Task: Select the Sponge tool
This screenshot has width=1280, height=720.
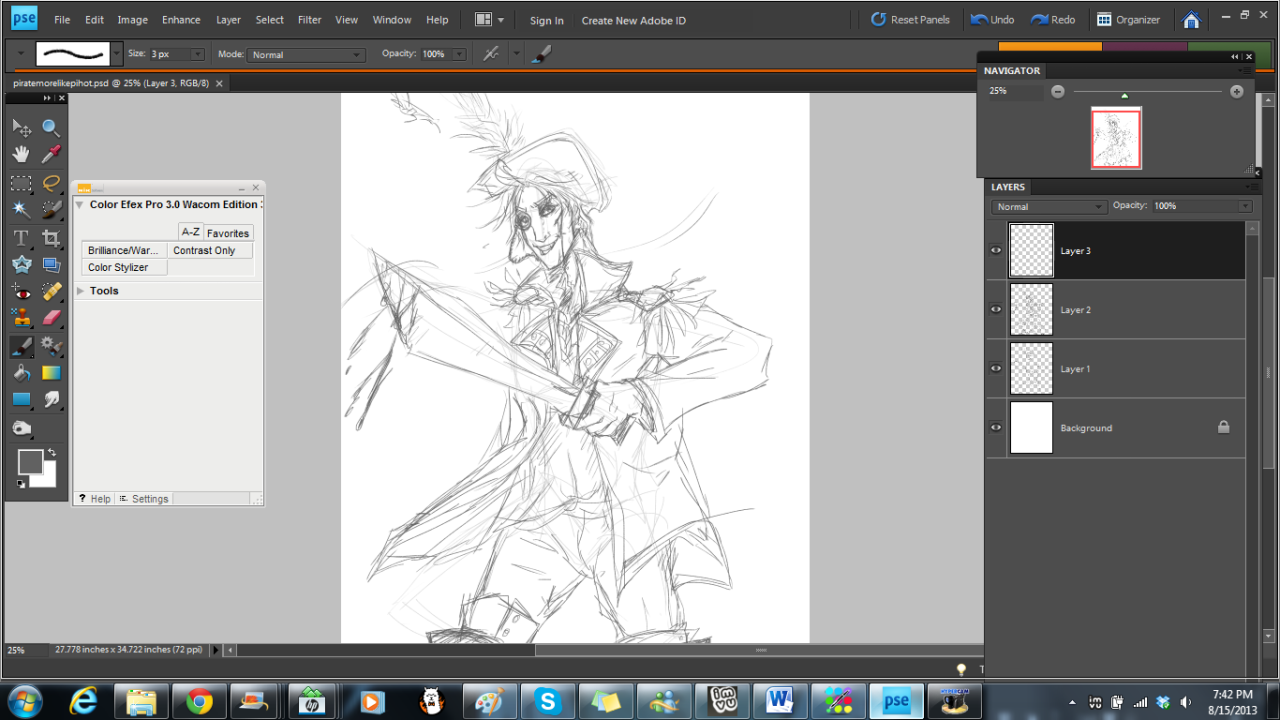Action: pos(21,428)
